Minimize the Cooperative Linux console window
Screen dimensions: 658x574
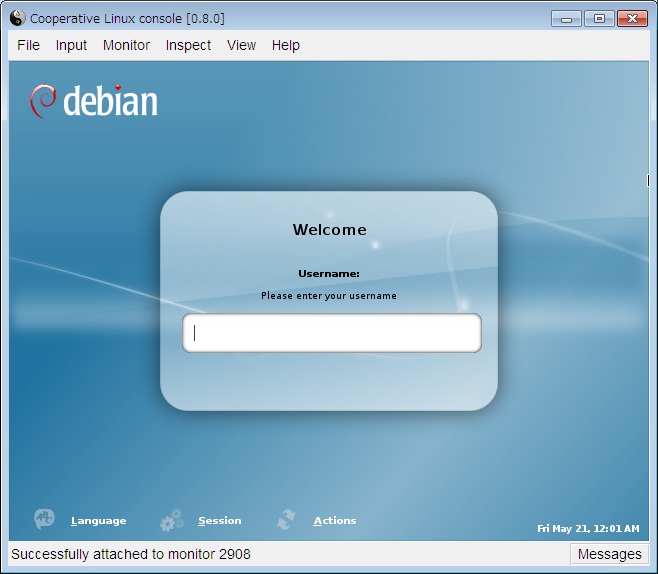[566, 18]
